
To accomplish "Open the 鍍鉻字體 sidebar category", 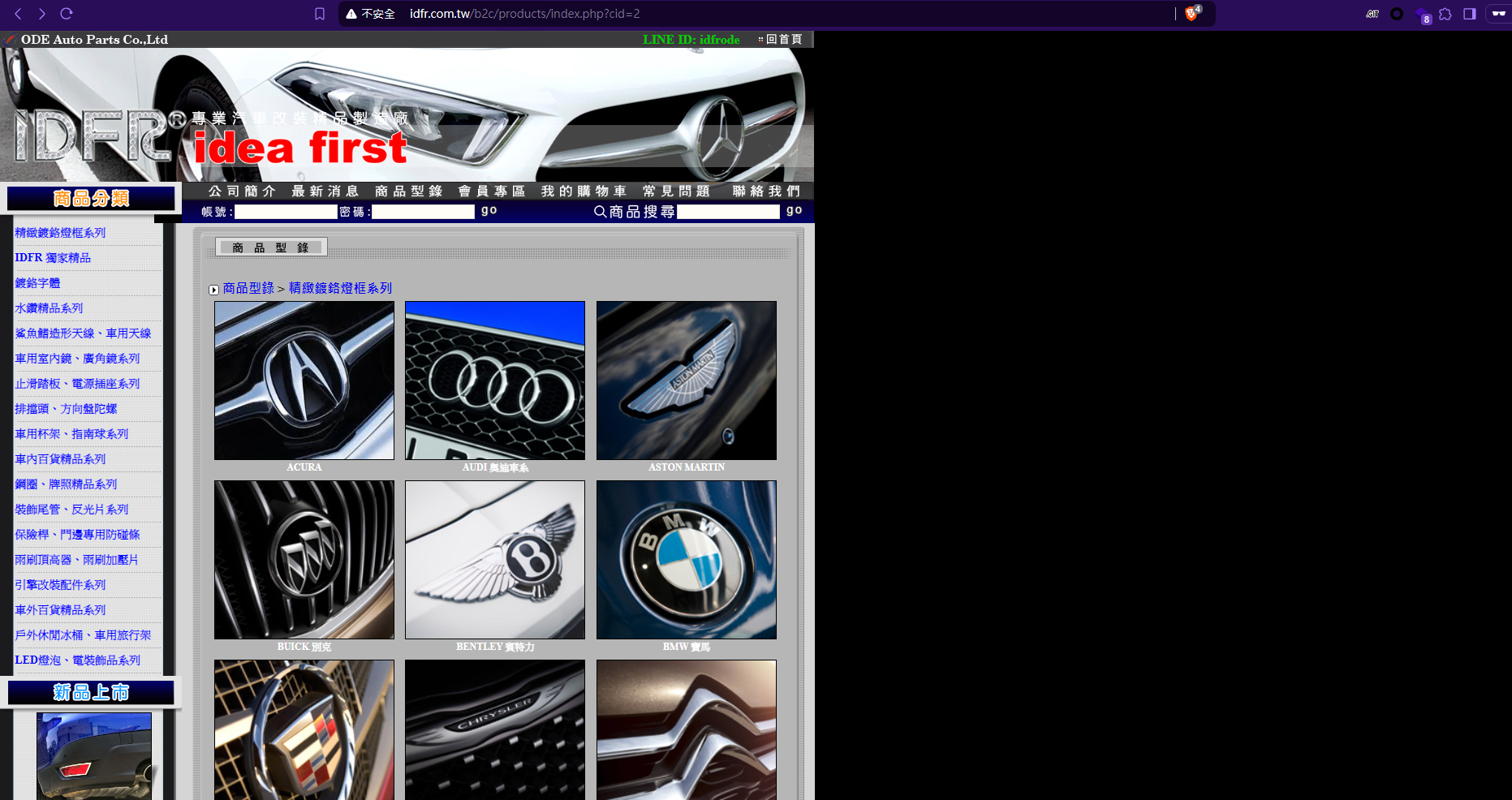I will pyautogui.click(x=37, y=283).
